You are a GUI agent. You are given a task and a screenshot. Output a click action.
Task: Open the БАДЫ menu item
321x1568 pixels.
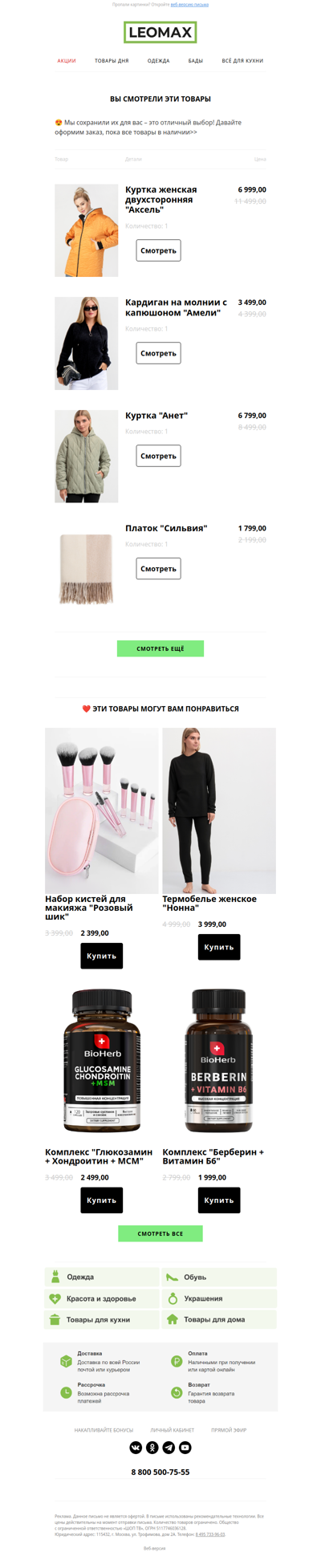tap(196, 61)
